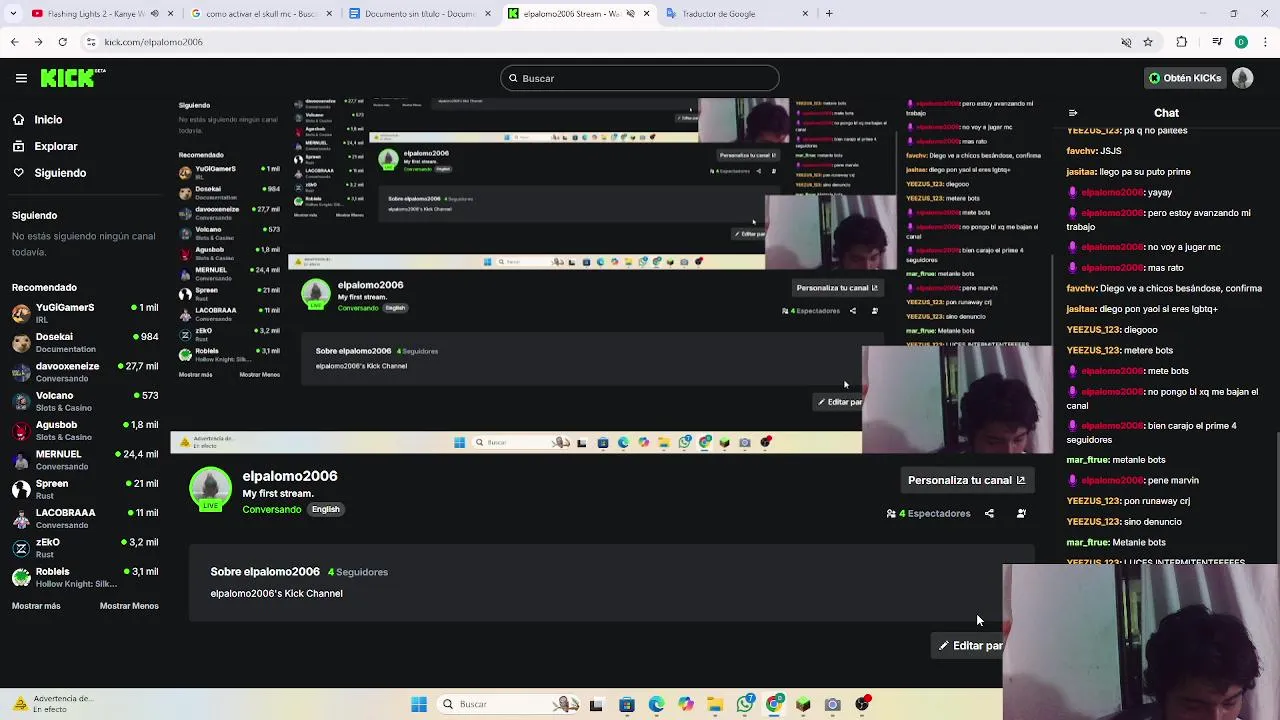Mute the Flashing Lights tab audio icon

[155, 14]
